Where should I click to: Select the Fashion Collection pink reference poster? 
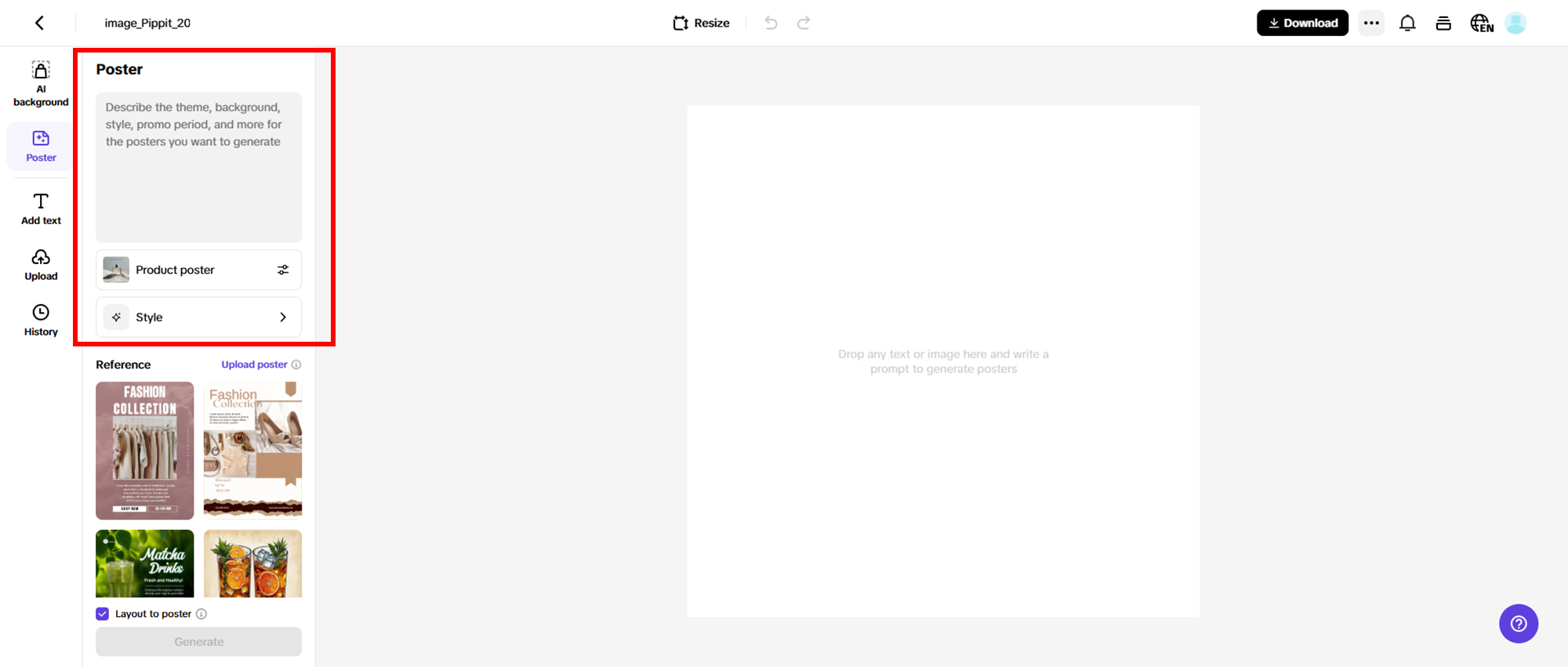[x=144, y=451]
